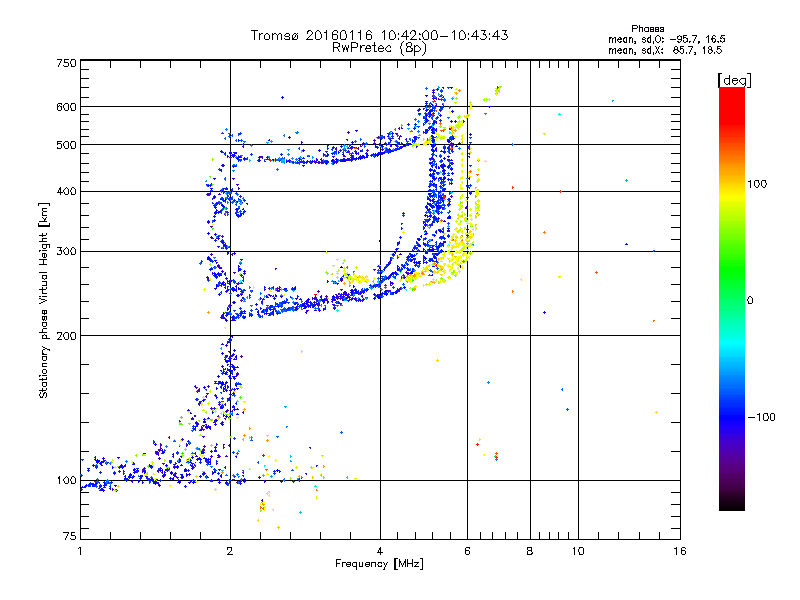Click the colorbar '100' tick label
This screenshot has height=600, width=800.
point(757,184)
